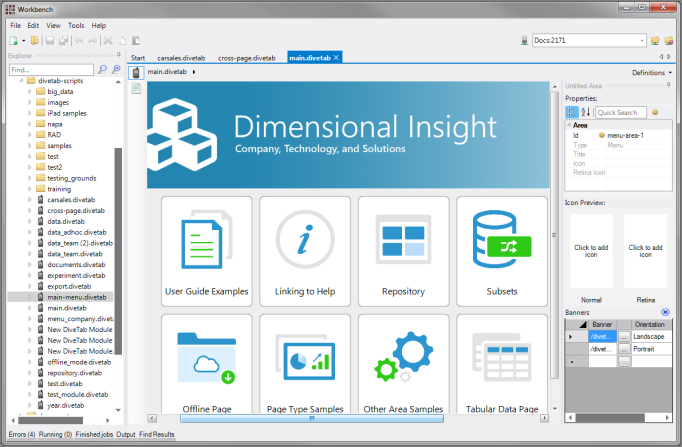Collapse the Area property group
The height and width of the screenshot is (447, 682).
click(568, 125)
